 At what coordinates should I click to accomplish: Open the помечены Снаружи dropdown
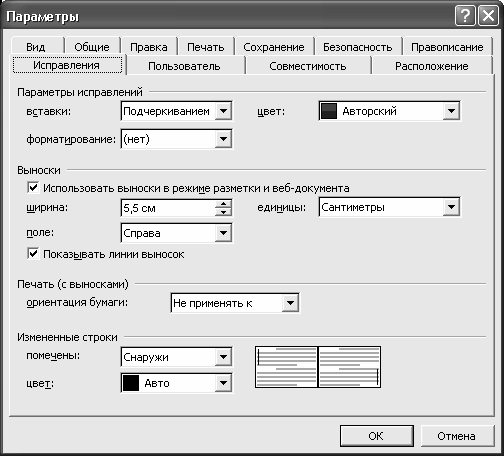point(223,357)
